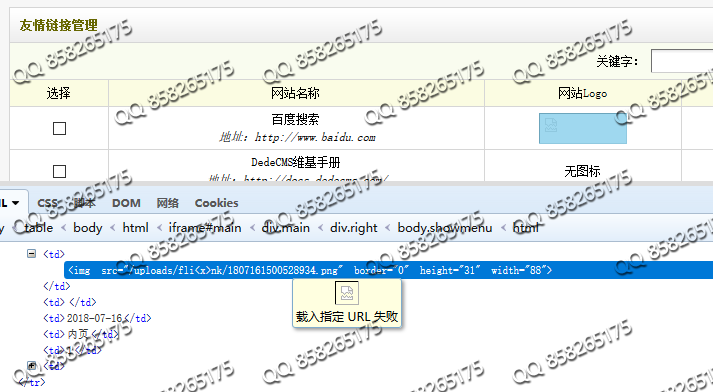Select table in the breadcrumb path
This screenshot has width=713, height=392.
38,227
